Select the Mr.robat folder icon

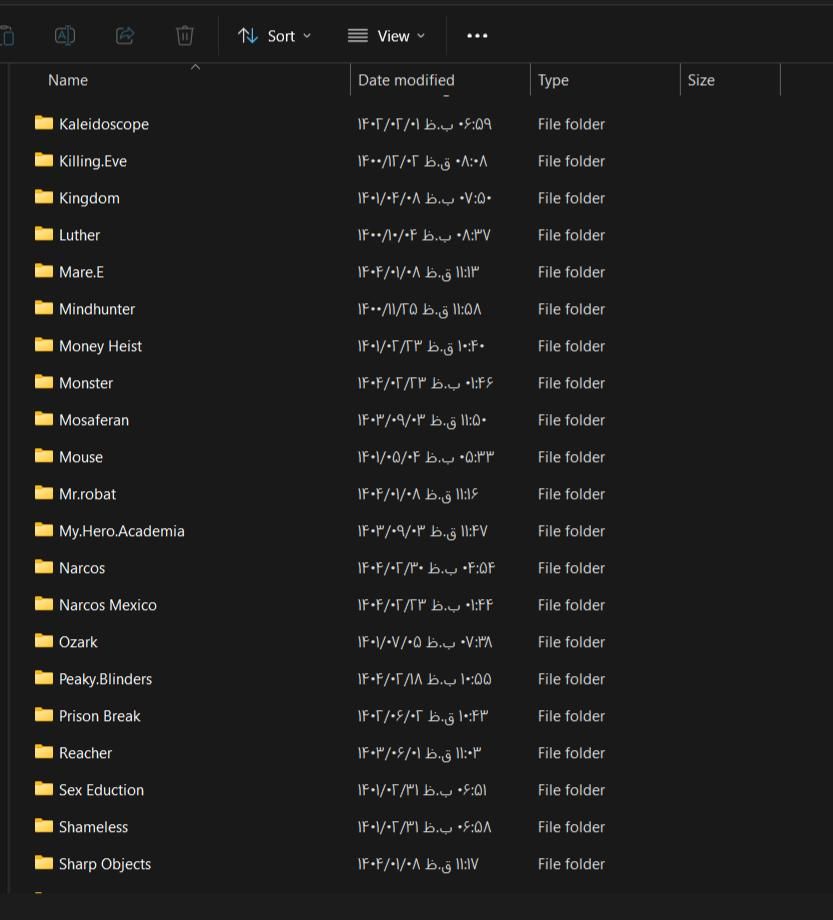(x=44, y=492)
